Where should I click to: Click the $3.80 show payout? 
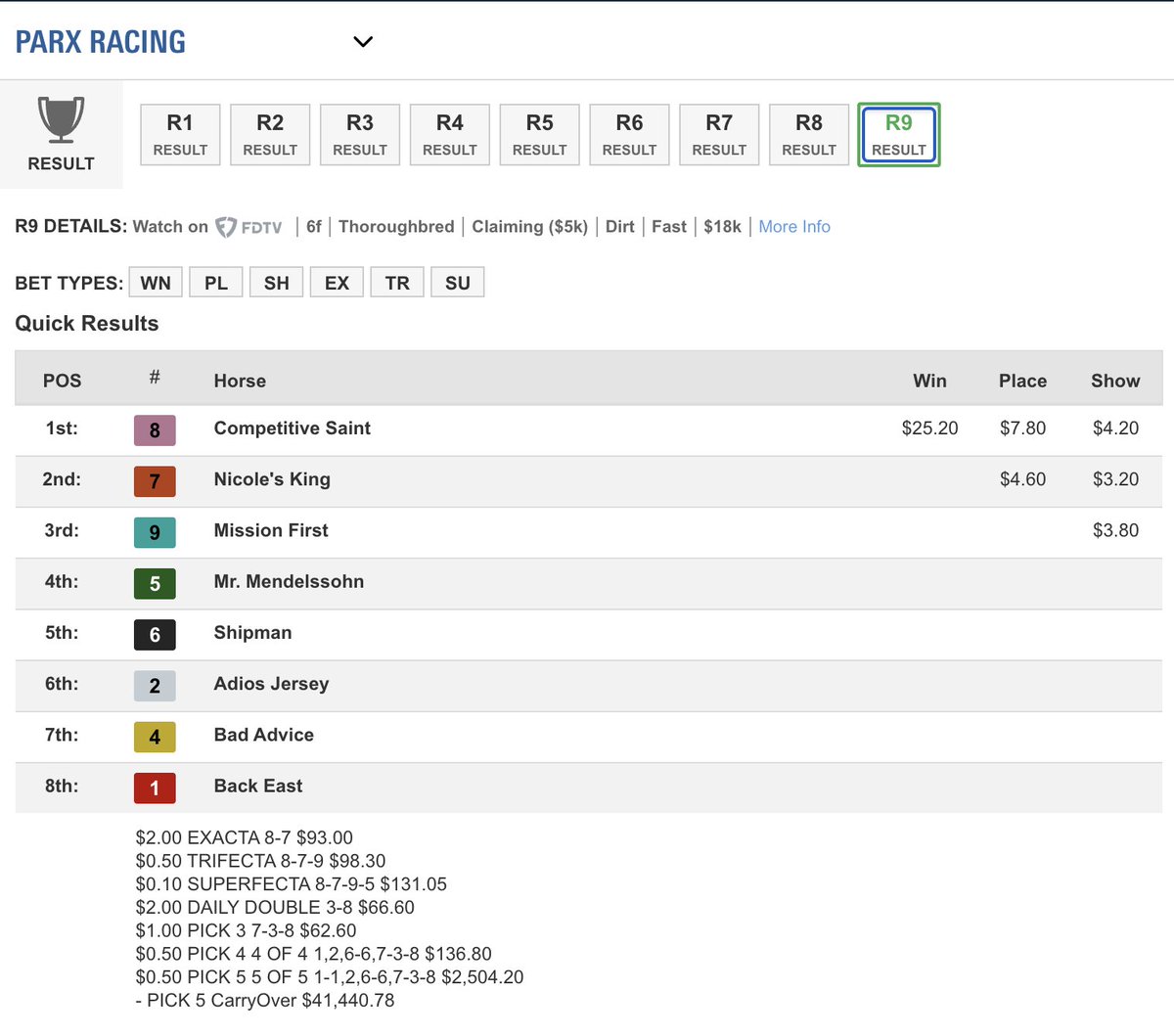(x=1116, y=530)
